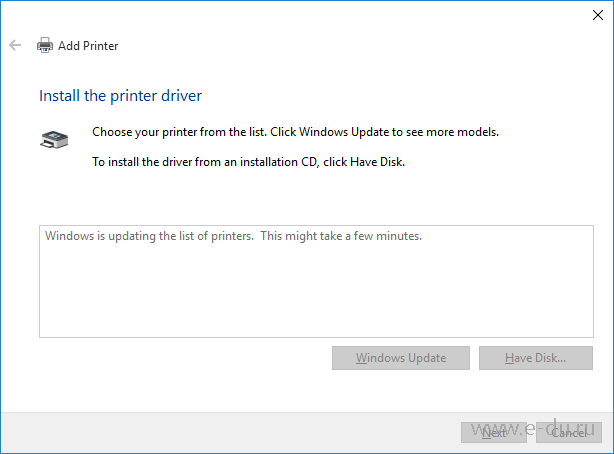Image resolution: width=614 pixels, height=454 pixels.
Task: Open the Have Disk dialog button
Action: click(x=535, y=358)
